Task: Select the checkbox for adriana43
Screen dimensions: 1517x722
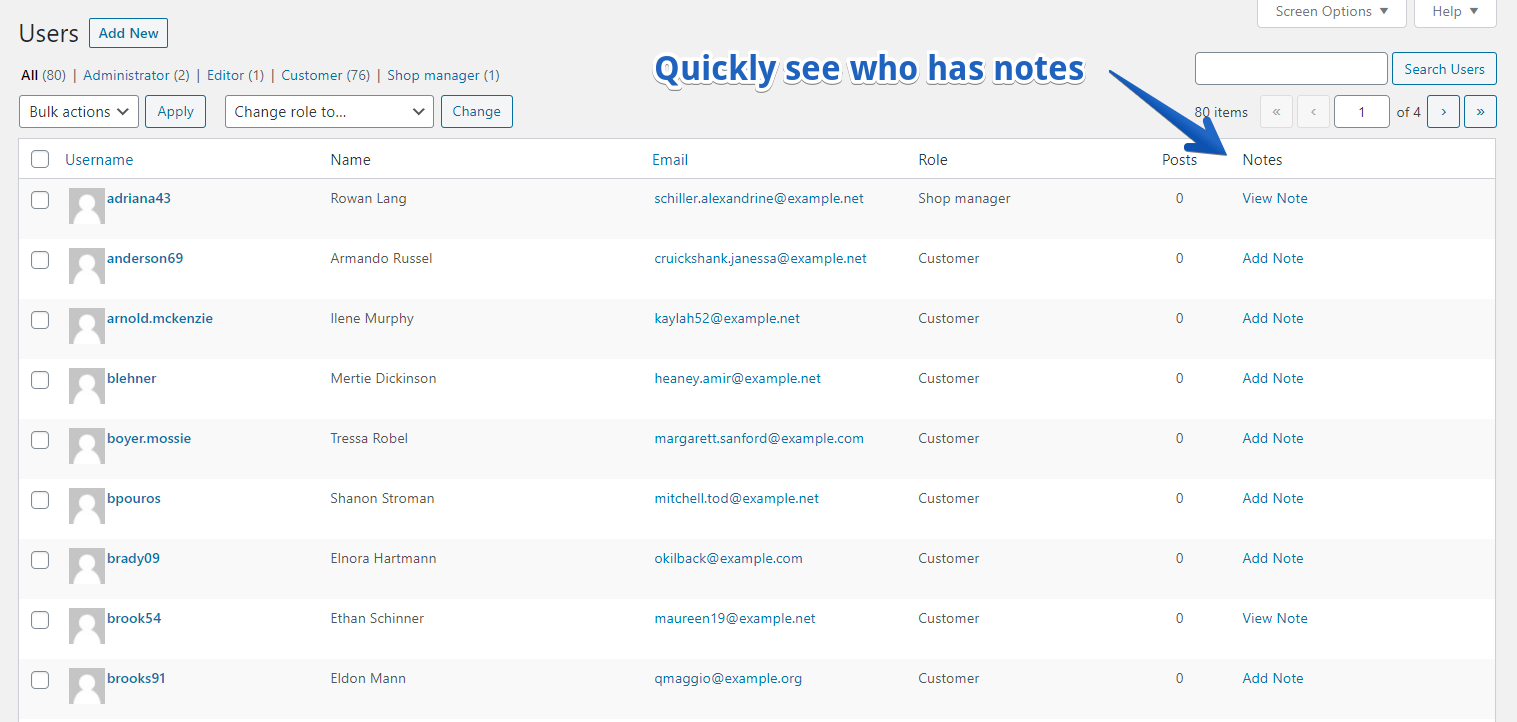Action: (39, 200)
